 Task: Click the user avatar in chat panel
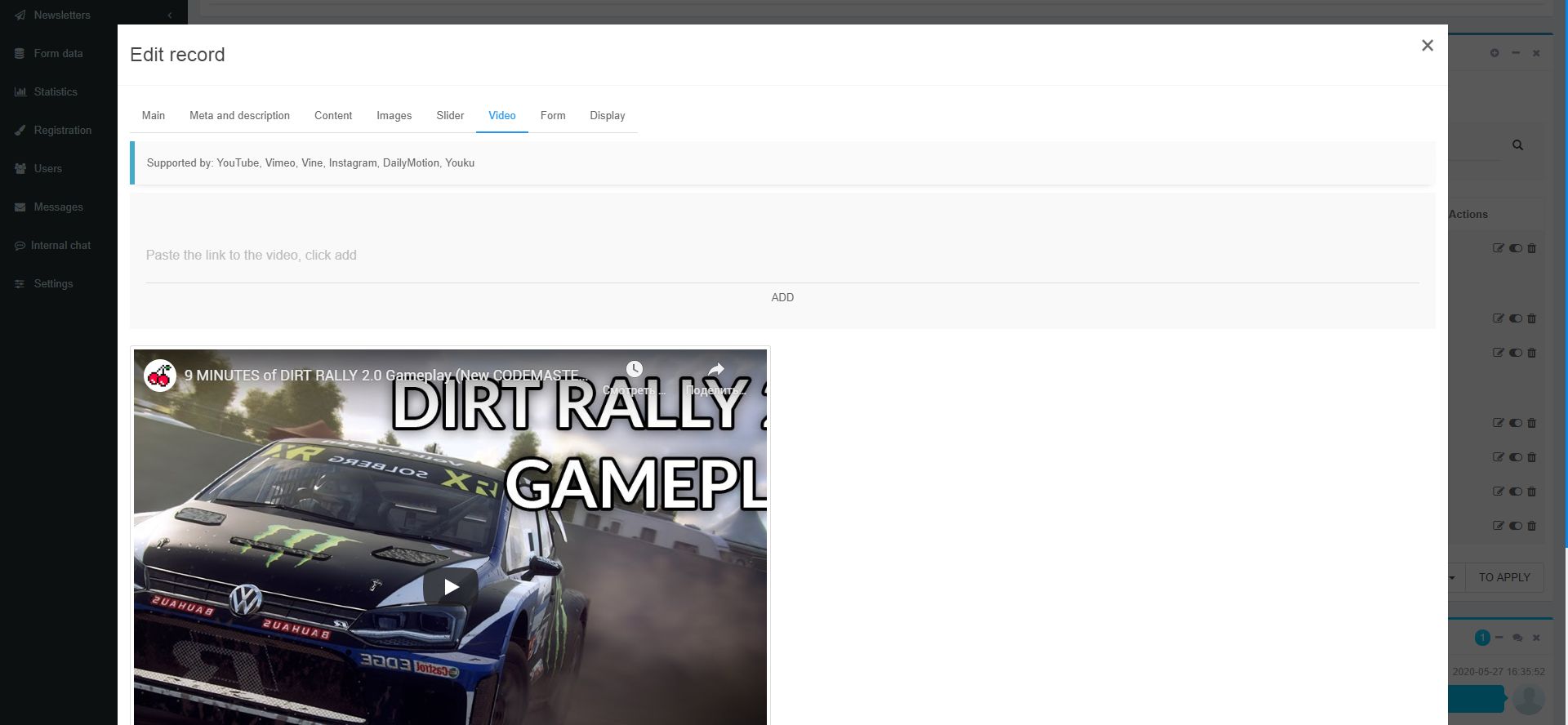click(x=1529, y=700)
